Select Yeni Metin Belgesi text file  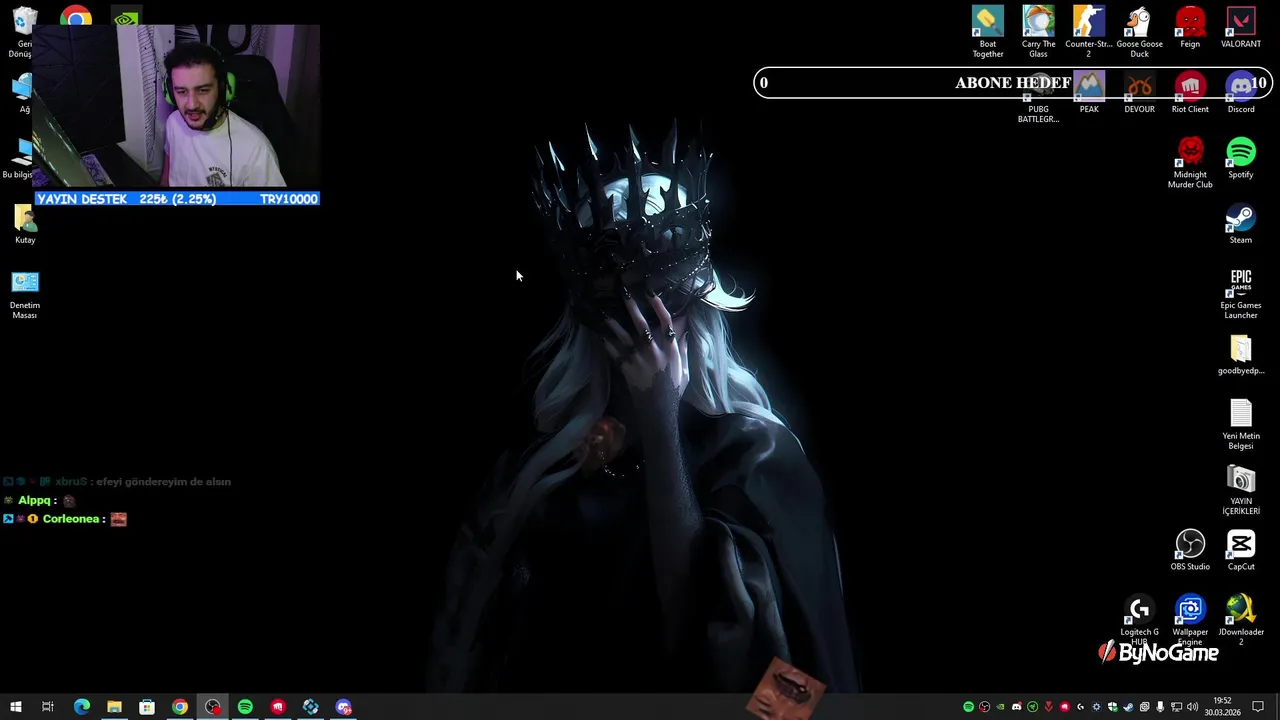(1241, 424)
